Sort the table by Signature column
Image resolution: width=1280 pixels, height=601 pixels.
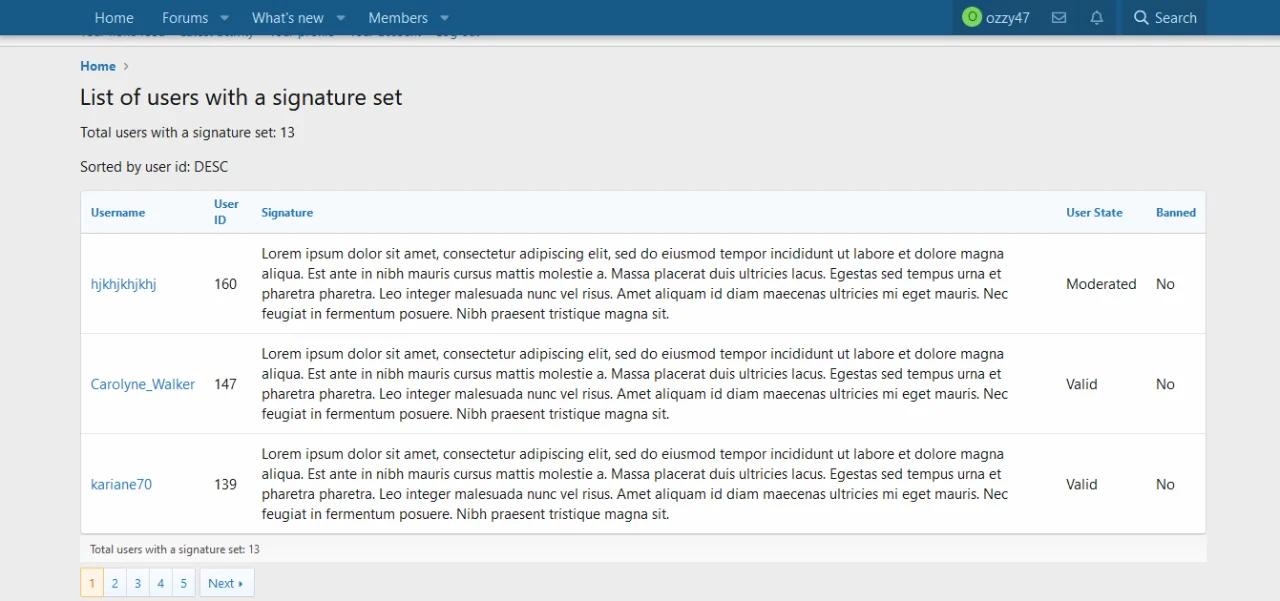point(287,212)
